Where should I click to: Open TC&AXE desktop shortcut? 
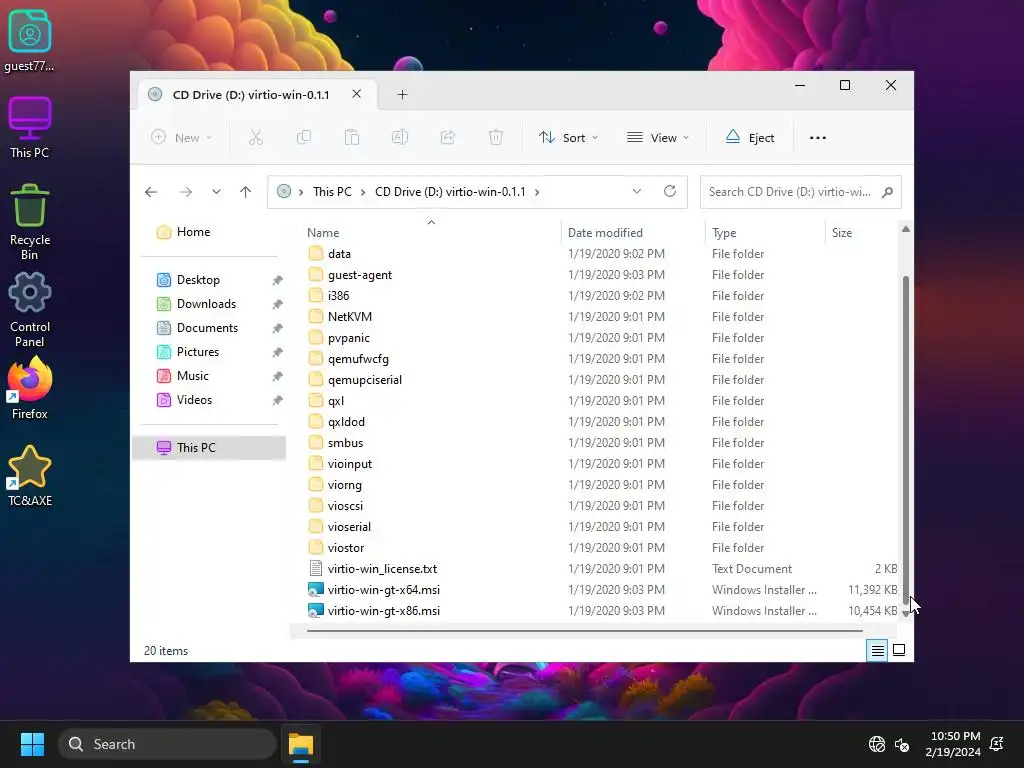[x=29, y=477]
